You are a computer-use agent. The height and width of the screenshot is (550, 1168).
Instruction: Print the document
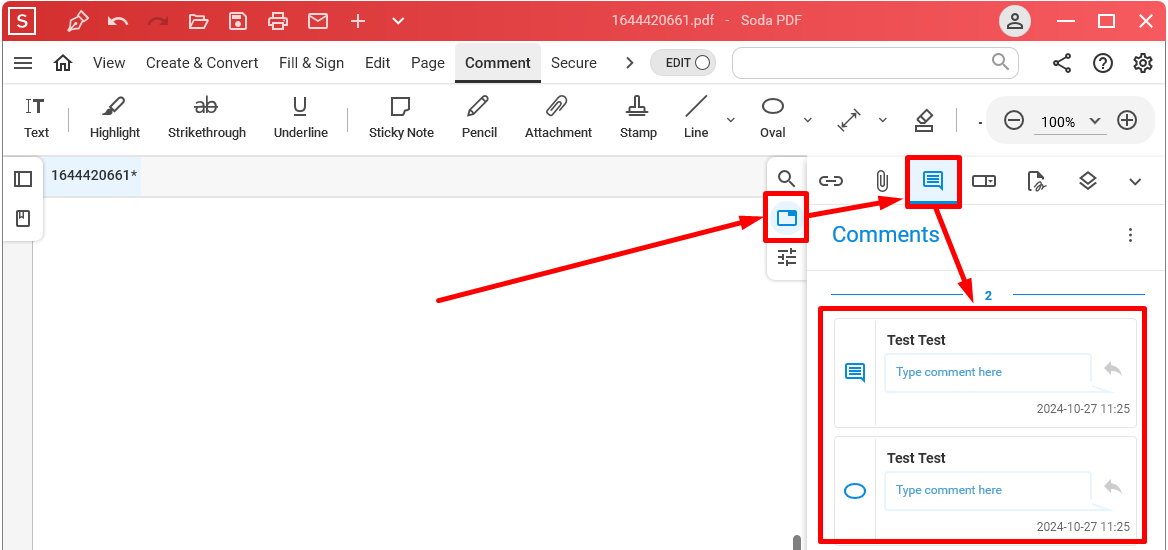(278, 21)
